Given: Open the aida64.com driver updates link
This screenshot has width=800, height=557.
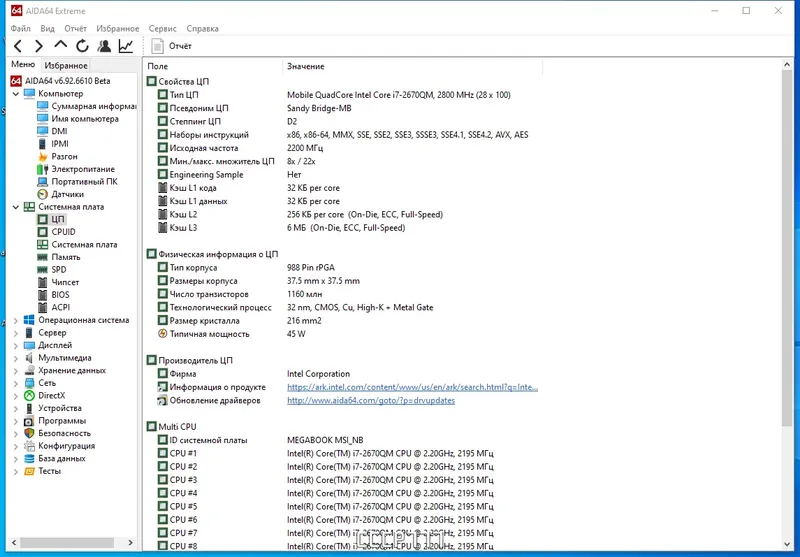Looking at the screenshot, I should [371, 400].
